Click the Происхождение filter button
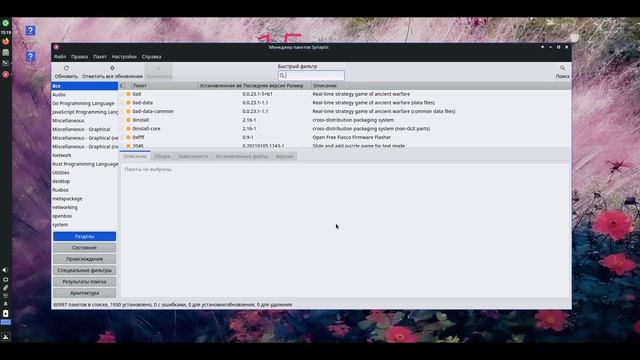This screenshot has height=360, width=640. [x=84, y=259]
